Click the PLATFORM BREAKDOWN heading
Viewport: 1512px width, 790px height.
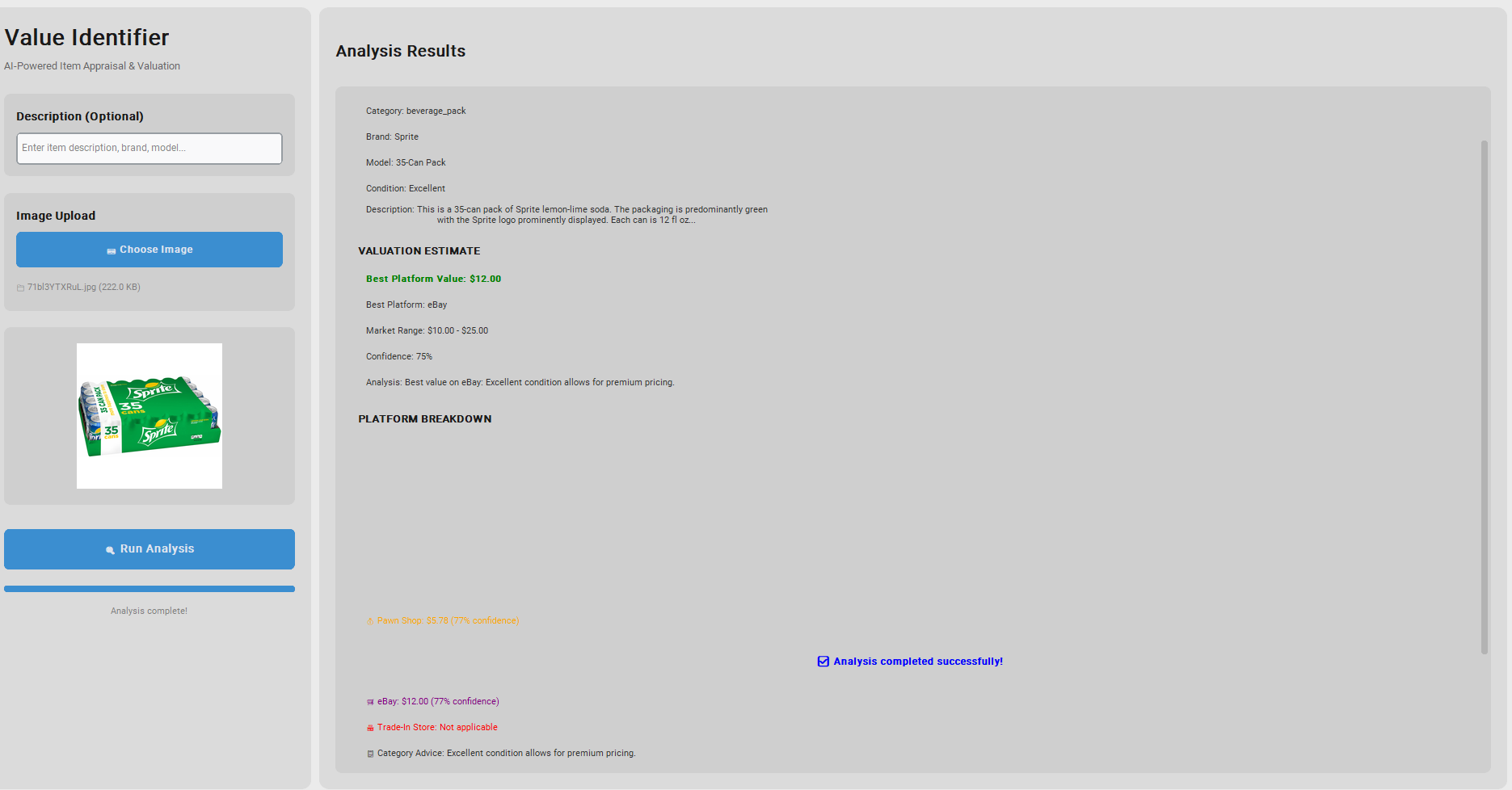(x=425, y=419)
